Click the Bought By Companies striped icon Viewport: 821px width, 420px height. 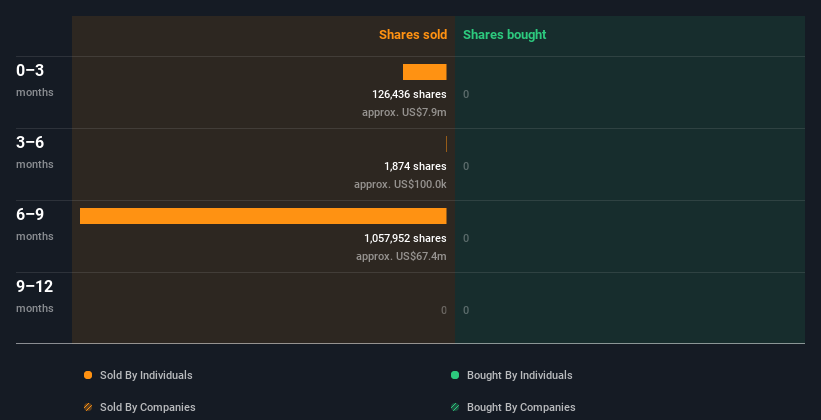[455, 407]
